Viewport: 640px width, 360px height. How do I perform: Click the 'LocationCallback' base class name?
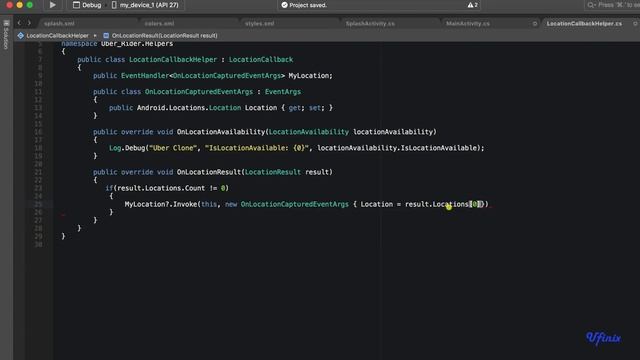[x=260, y=60]
